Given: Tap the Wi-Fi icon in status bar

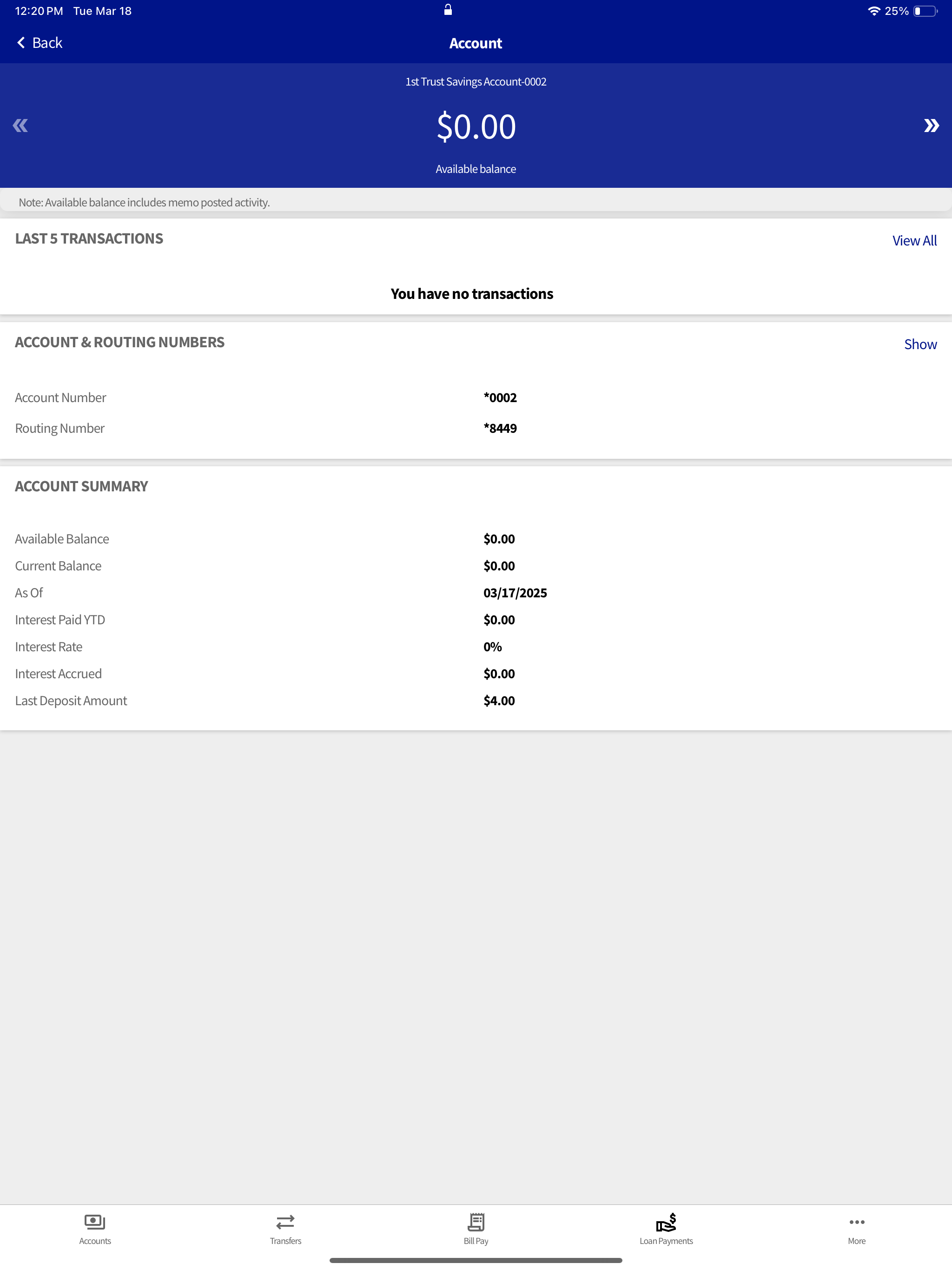Looking at the screenshot, I should [x=873, y=11].
